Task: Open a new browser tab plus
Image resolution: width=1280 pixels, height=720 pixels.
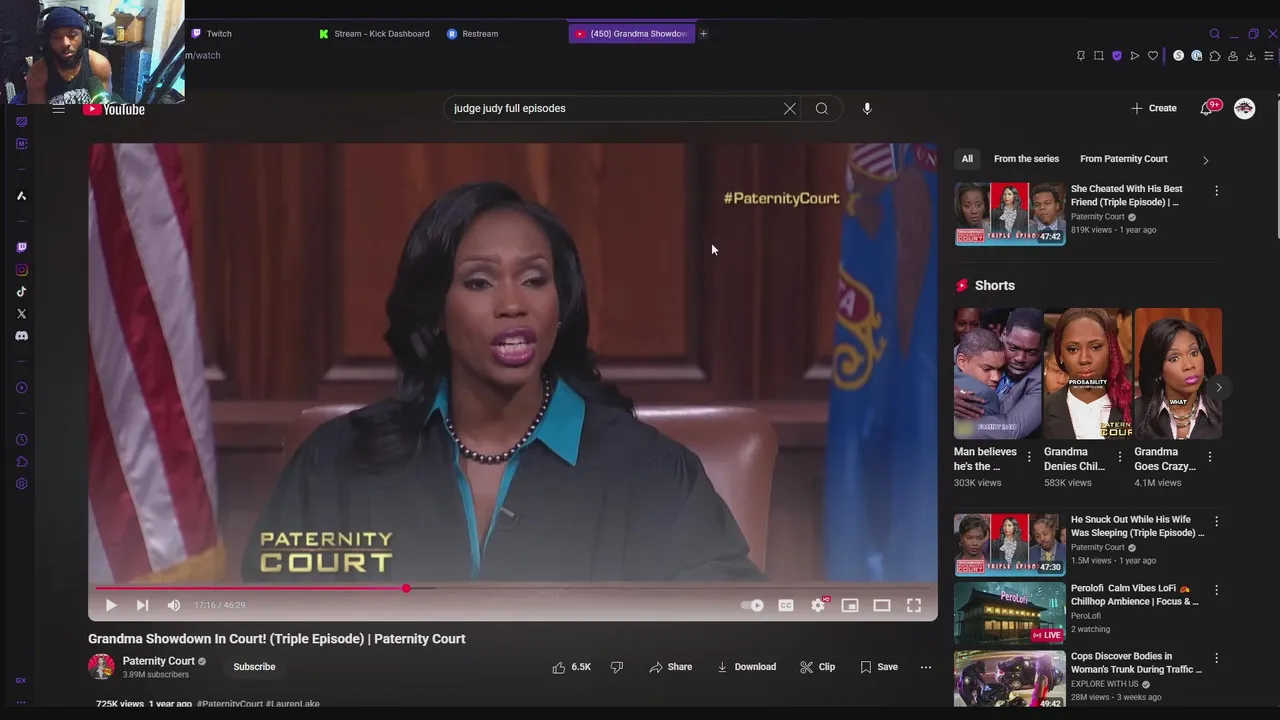Action: click(703, 34)
